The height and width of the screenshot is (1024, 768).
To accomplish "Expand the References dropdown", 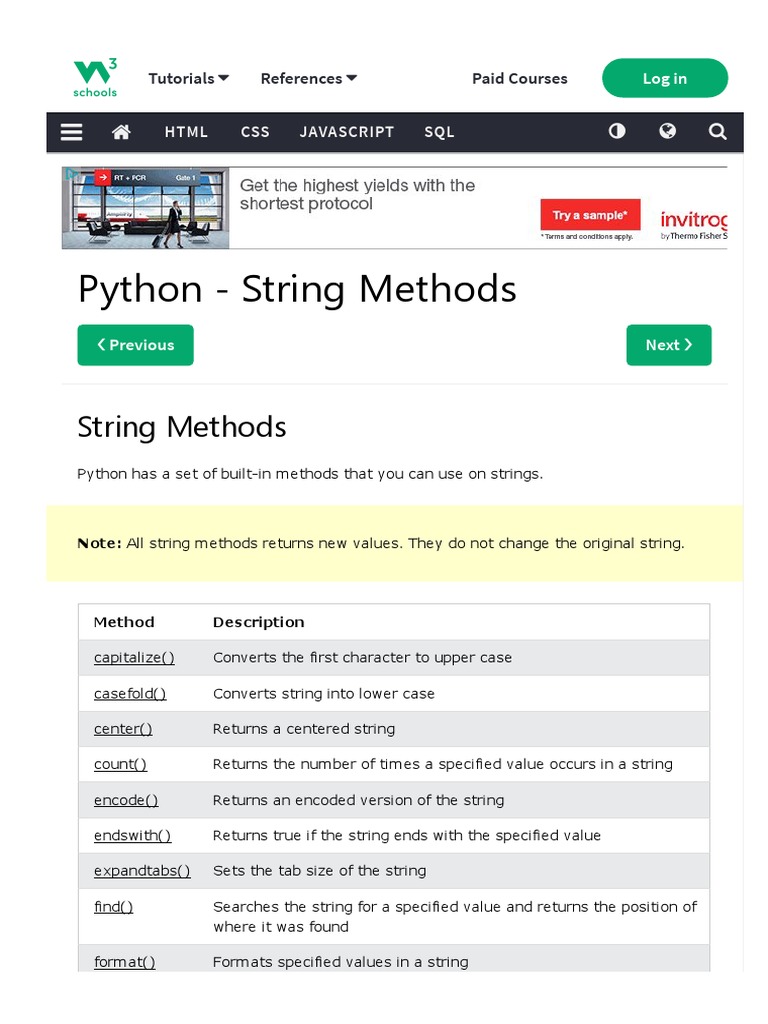I will 308,78.
